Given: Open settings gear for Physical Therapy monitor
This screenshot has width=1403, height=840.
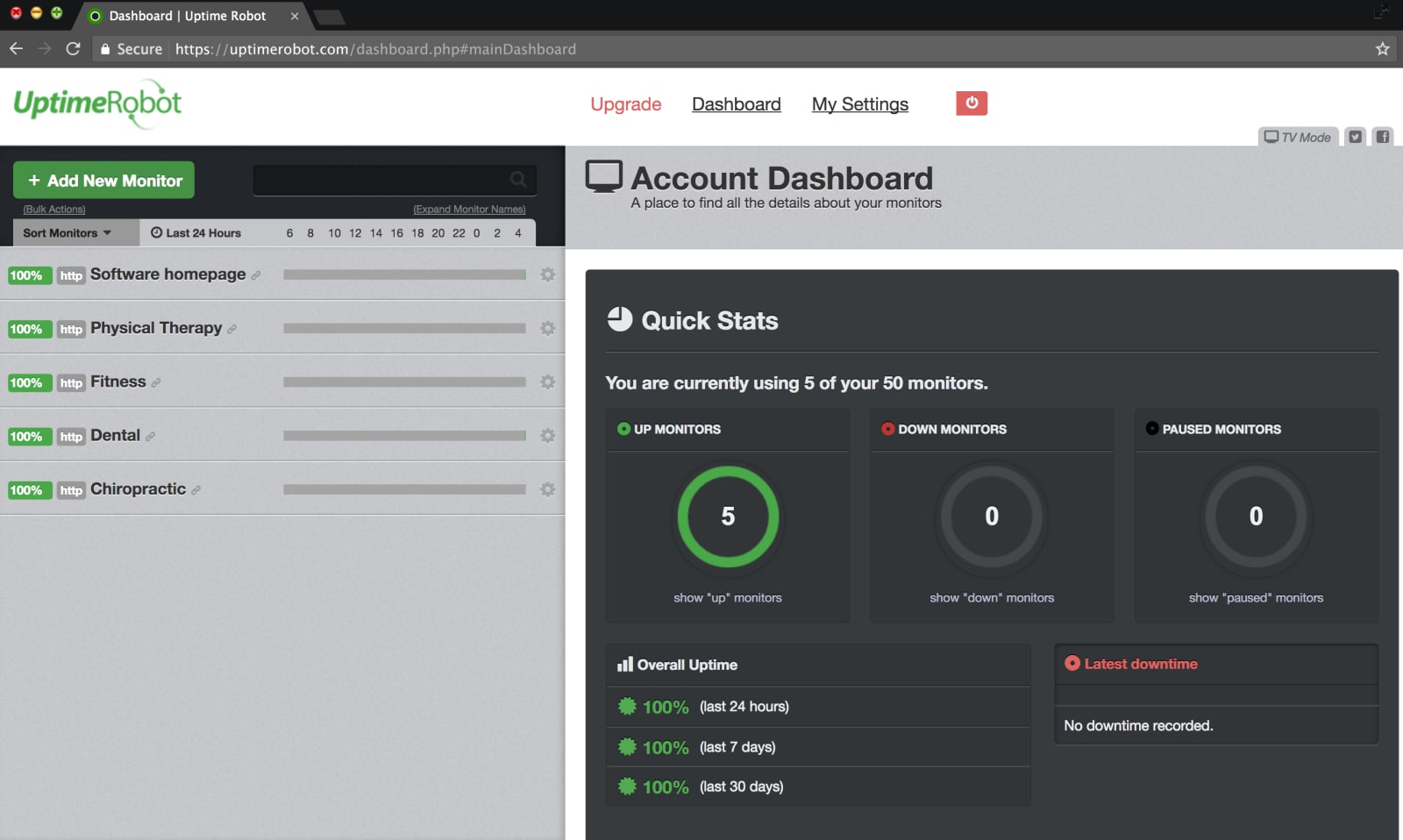Looking at the screenshot, I should tap(548, 328).
